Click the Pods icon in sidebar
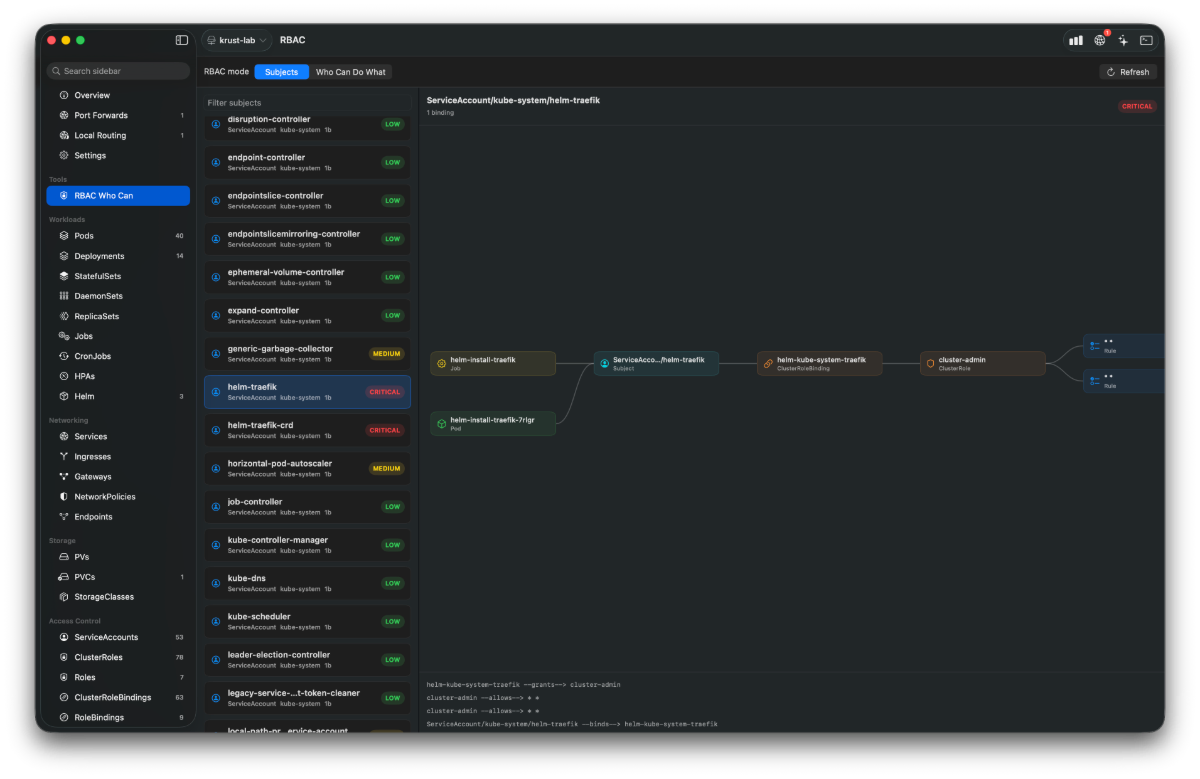1200x779 pixels. tap(64, 236)
